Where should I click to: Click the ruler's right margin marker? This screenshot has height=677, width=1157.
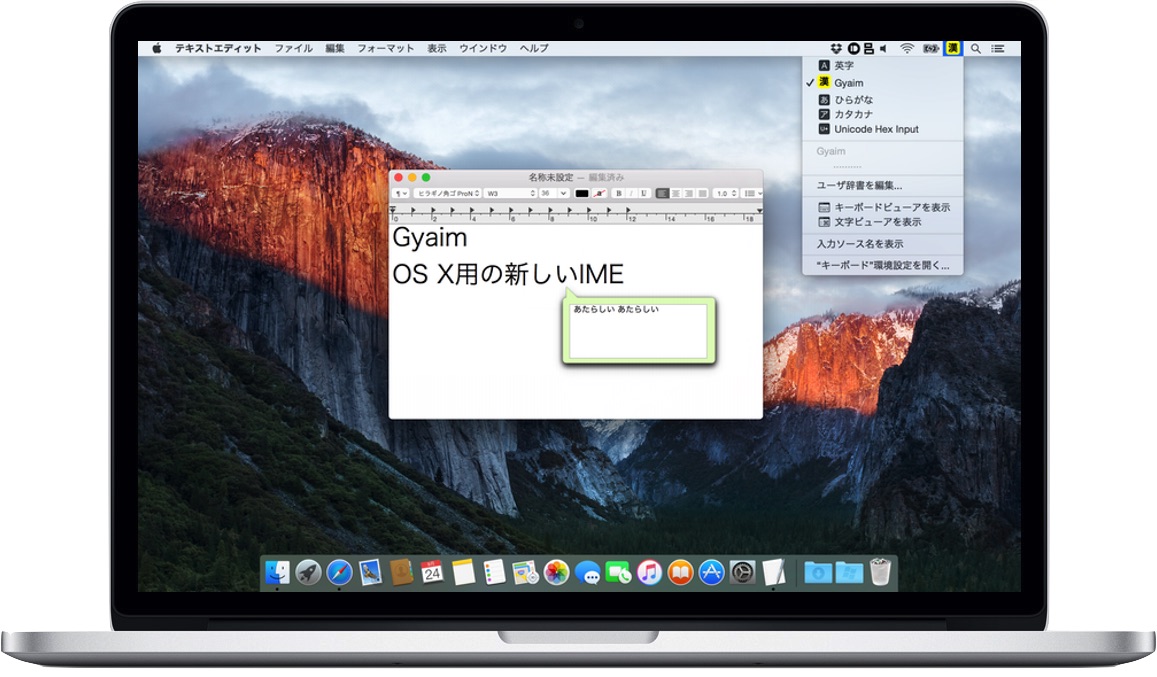pyautogui.click(x=759, y=210)
